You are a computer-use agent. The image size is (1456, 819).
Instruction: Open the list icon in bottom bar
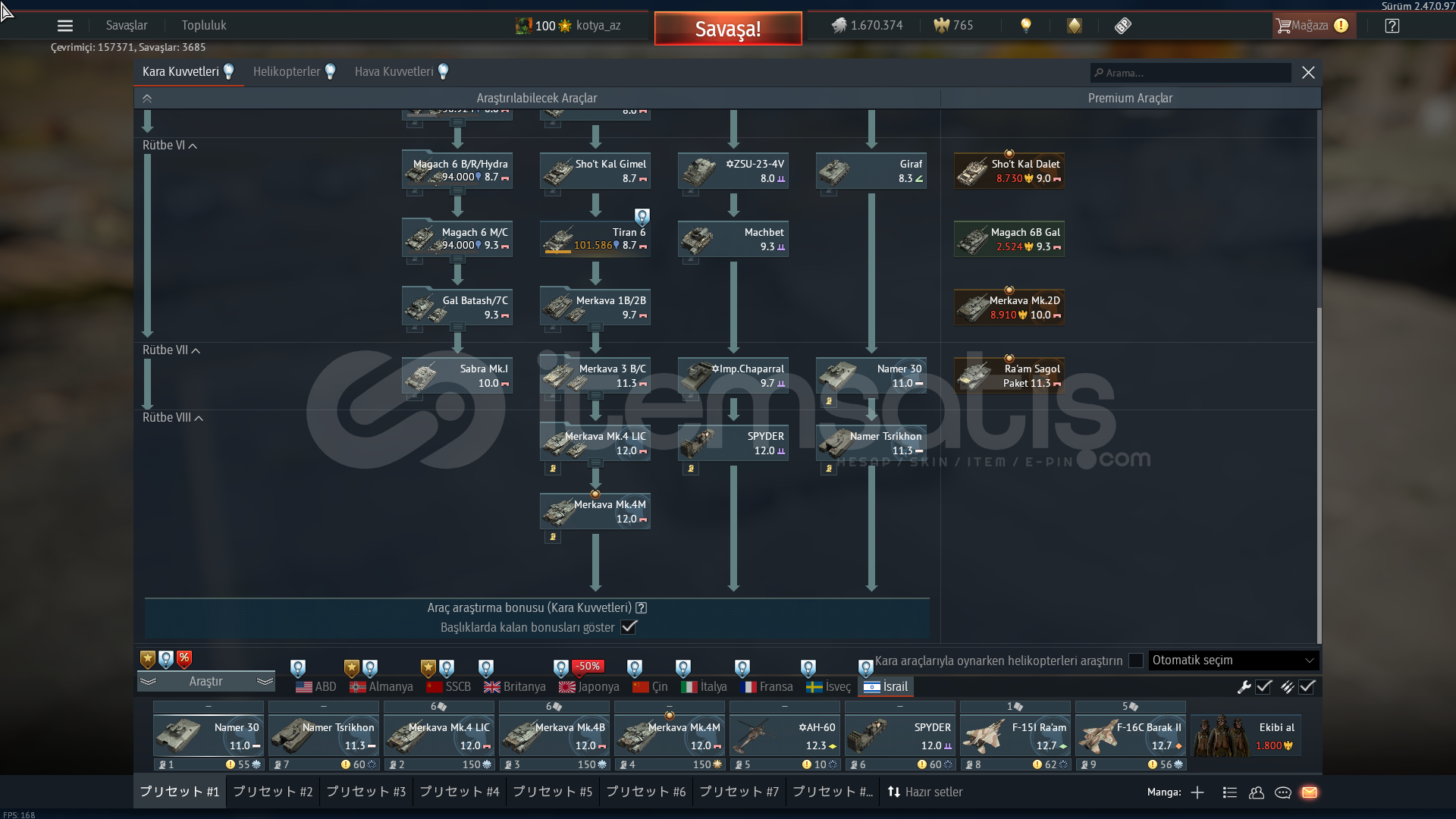click(1230, 792)
